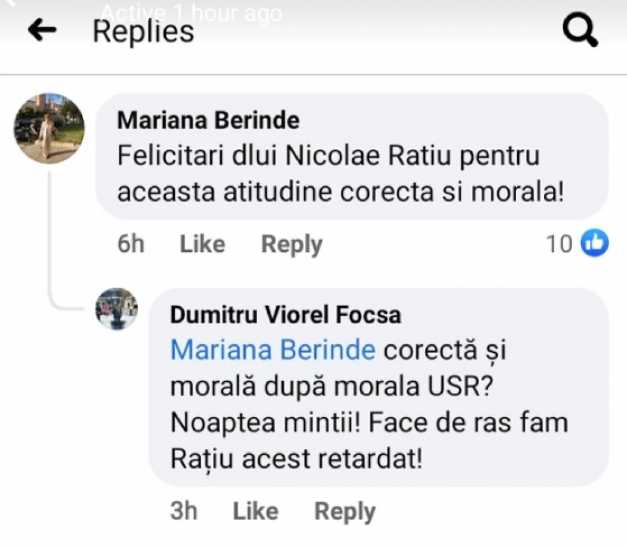Viewport: 627px width, 548px height.
Task: Like Dumitru Viorel Focsa's reply
Action: (x=255, y=511)
